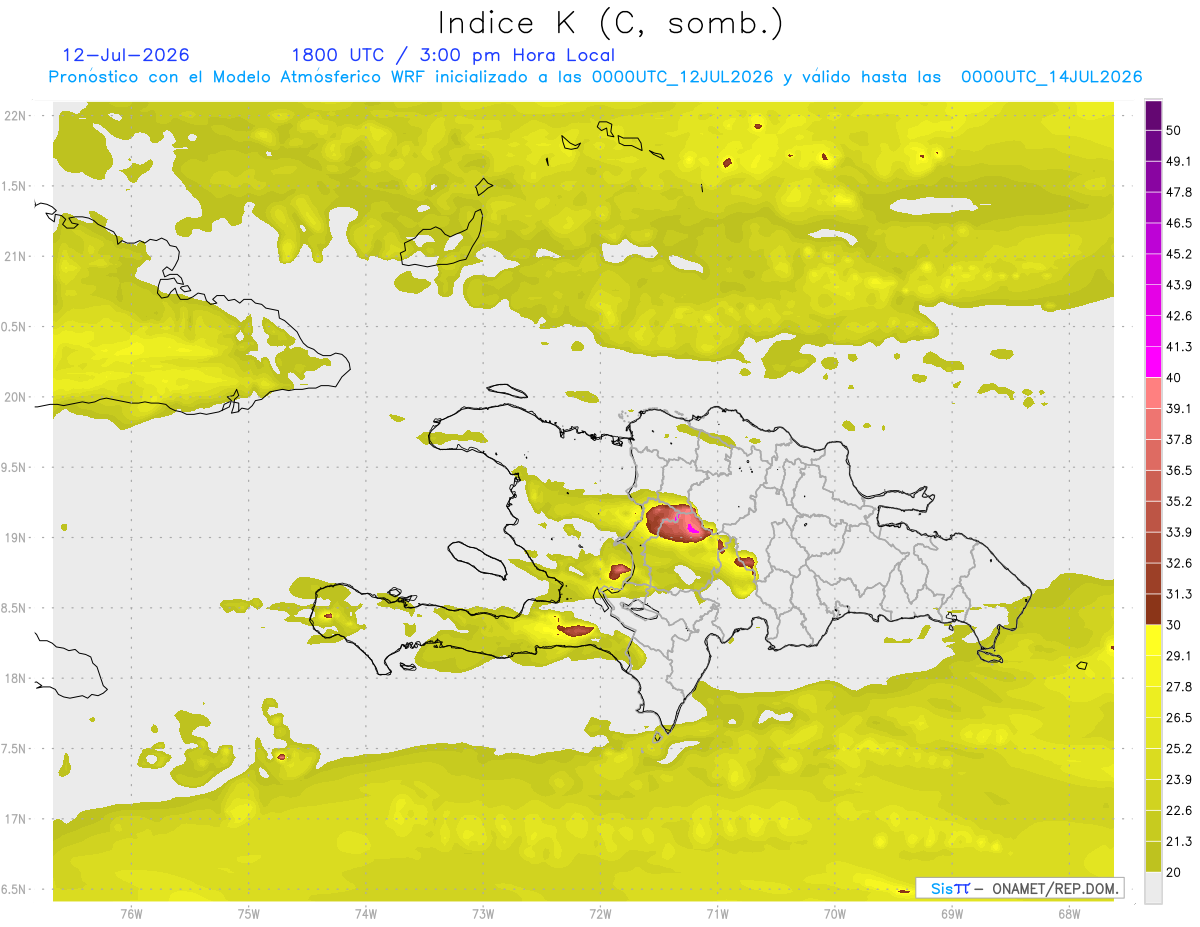The height and width of the screenshot is (927, 1200).
Task: Select legend value "23.9"
Action: (1179, 779)
